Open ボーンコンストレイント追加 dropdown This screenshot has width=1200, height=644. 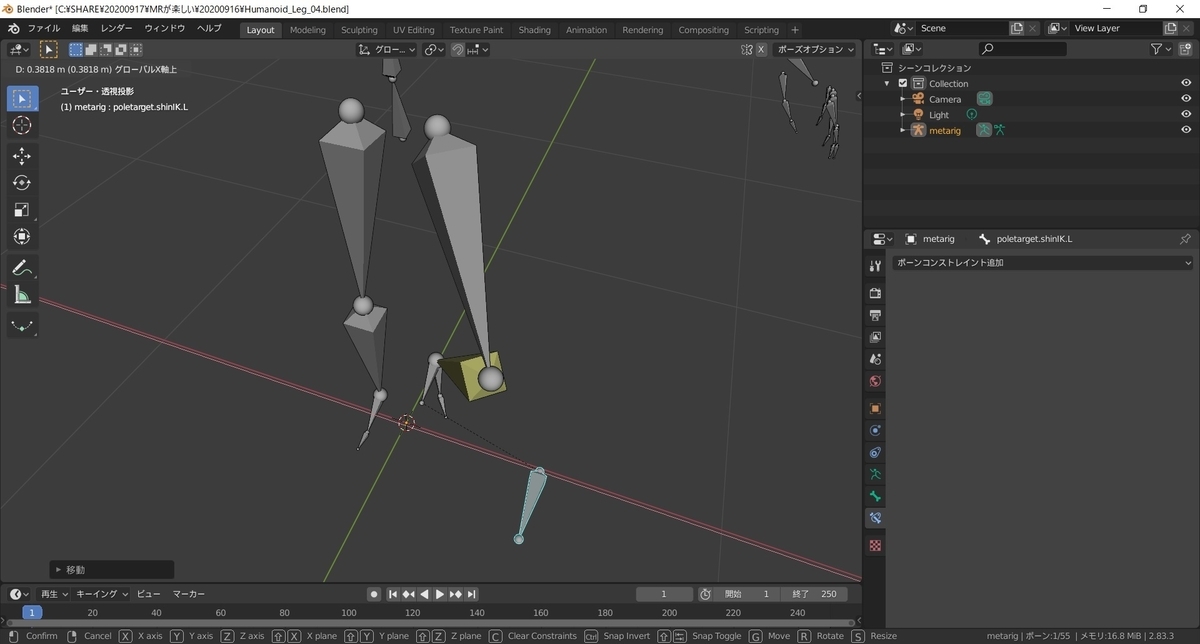coord(1043,262)
